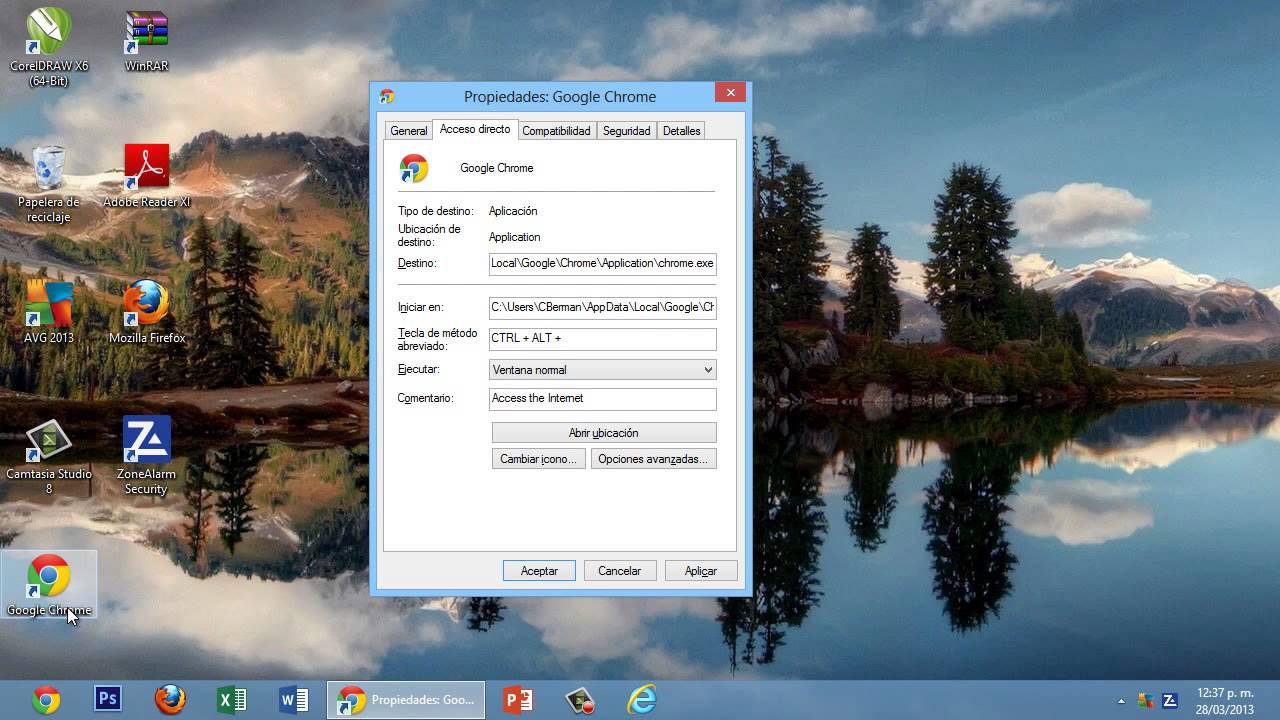1280x720 pixels.
Task: Open Word from the taskbar
Action: (x=294, y=699)
